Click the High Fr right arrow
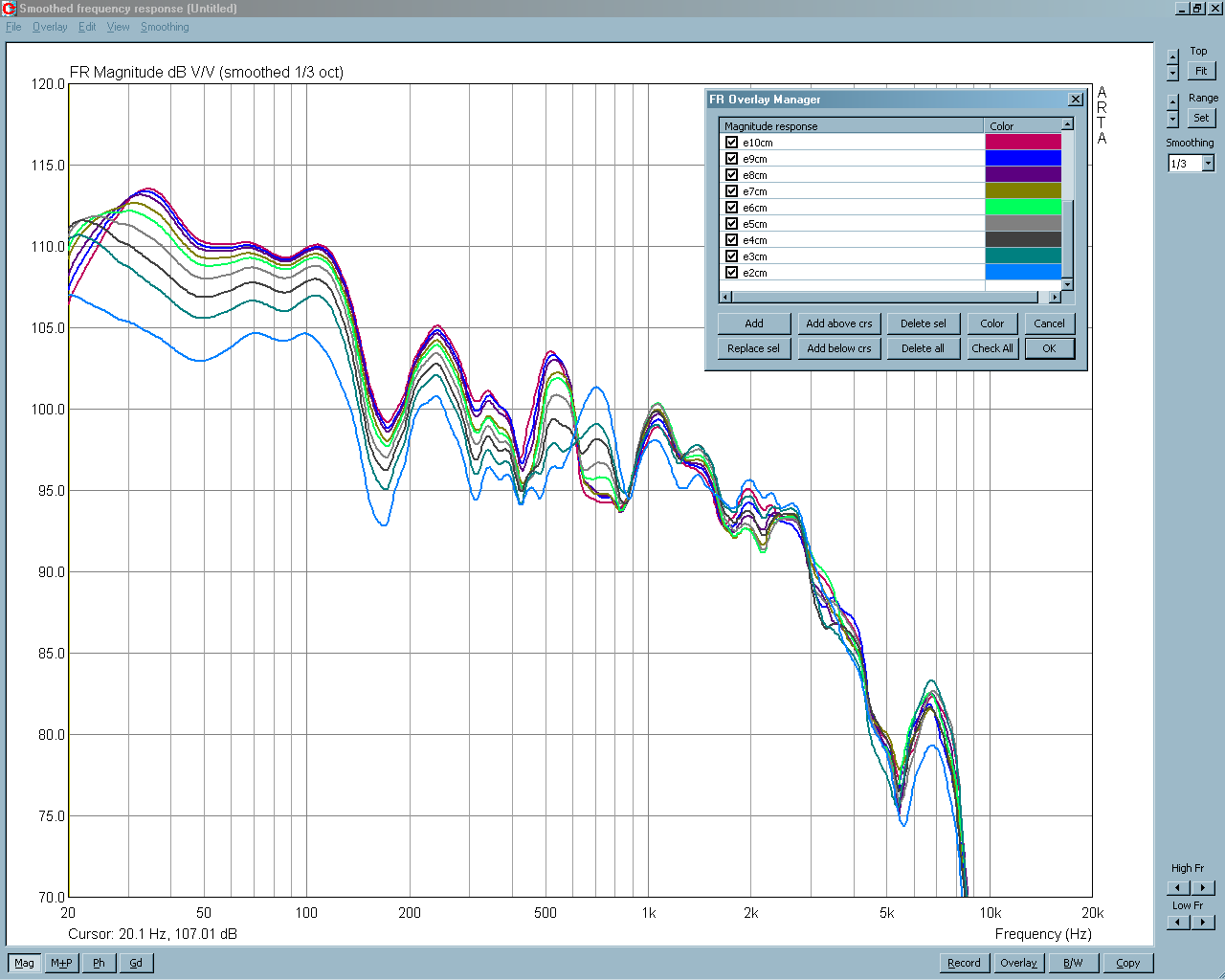This screenshot has width=1225, height=980. tap(1203, 888)
